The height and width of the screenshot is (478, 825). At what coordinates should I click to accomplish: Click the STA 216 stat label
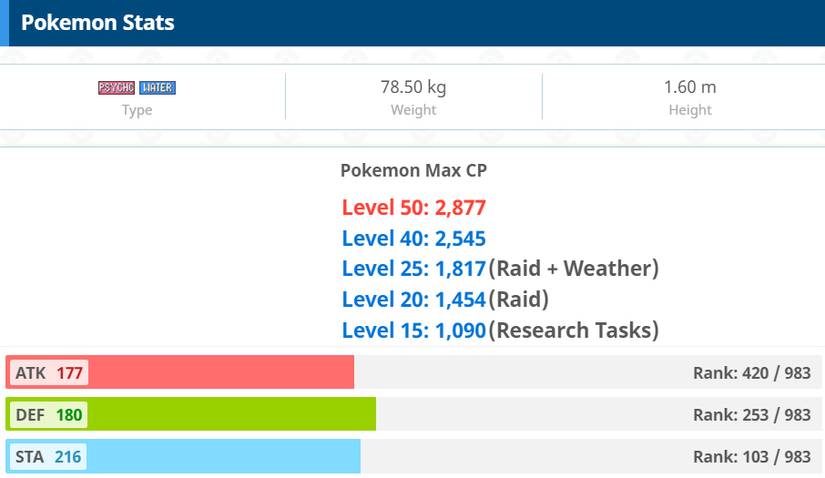pos(48,457)
